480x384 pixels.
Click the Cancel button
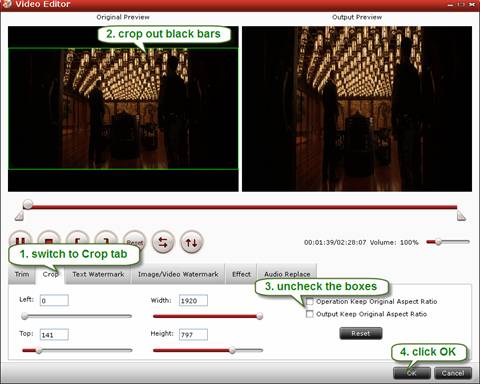453,373
